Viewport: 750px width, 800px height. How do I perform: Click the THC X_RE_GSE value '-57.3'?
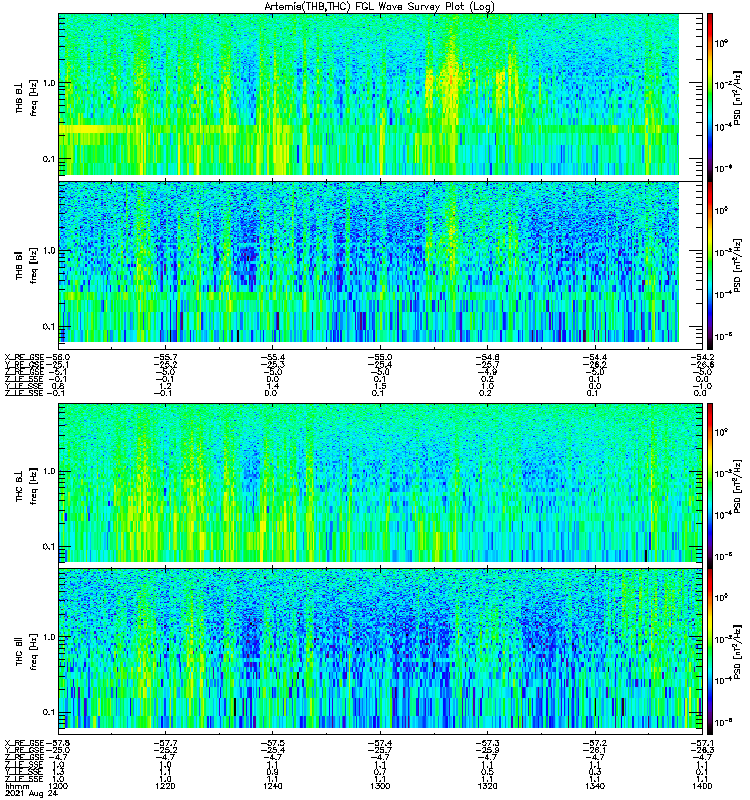click(x=487, y=743)
